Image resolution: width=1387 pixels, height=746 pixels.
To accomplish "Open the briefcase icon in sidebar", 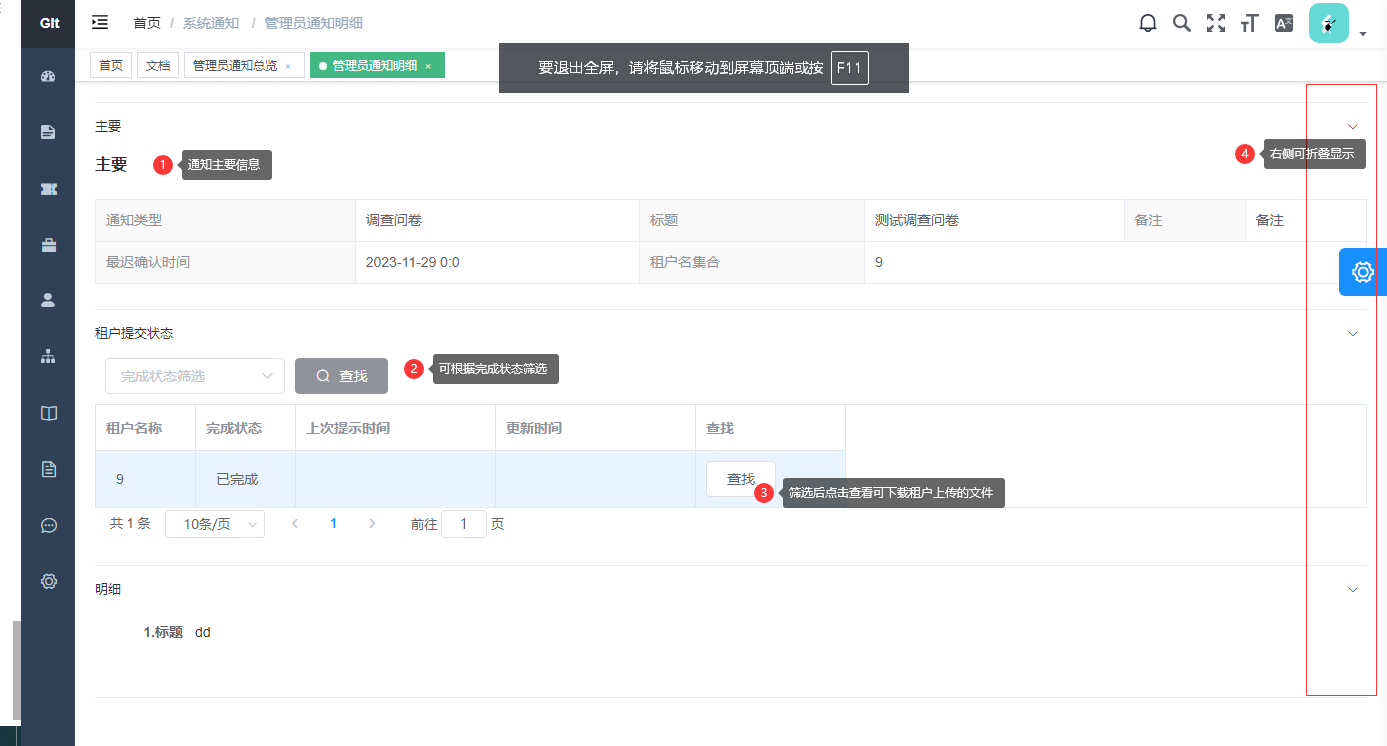I will (x=48, y=244).
